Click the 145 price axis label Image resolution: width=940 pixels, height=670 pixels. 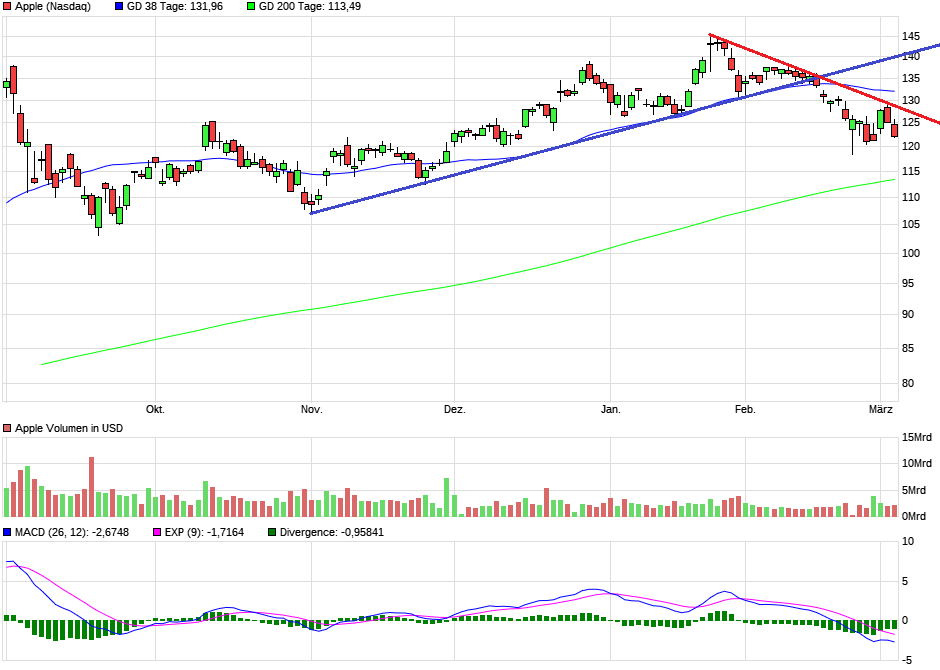(911, 37)
